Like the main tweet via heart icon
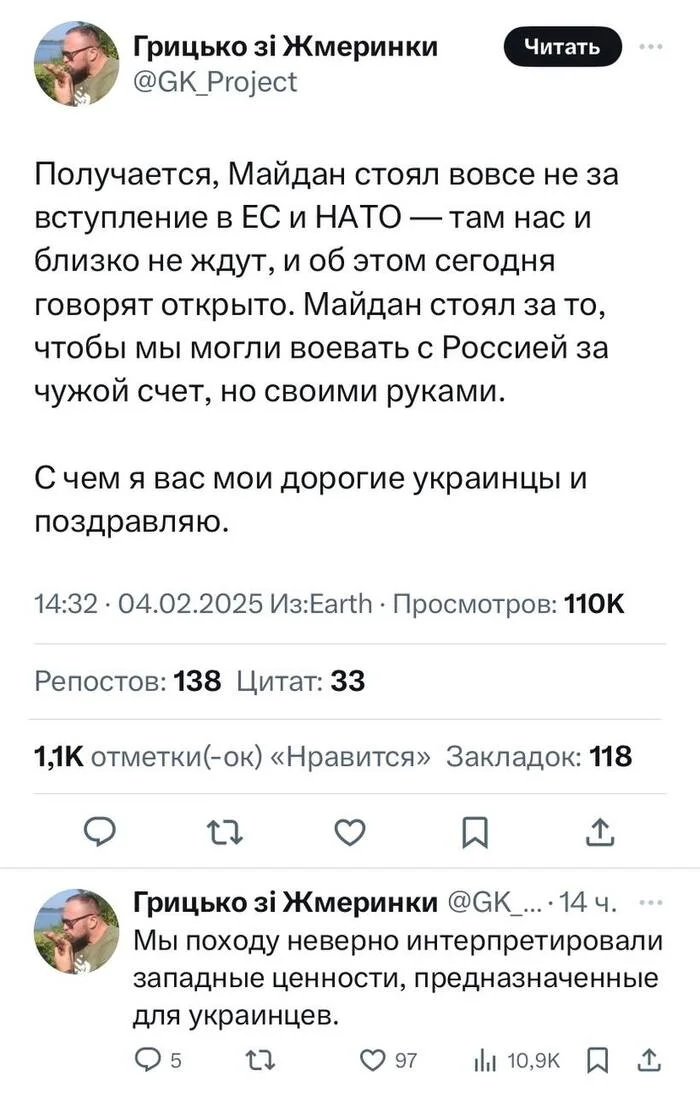 (x=349, y=831)
